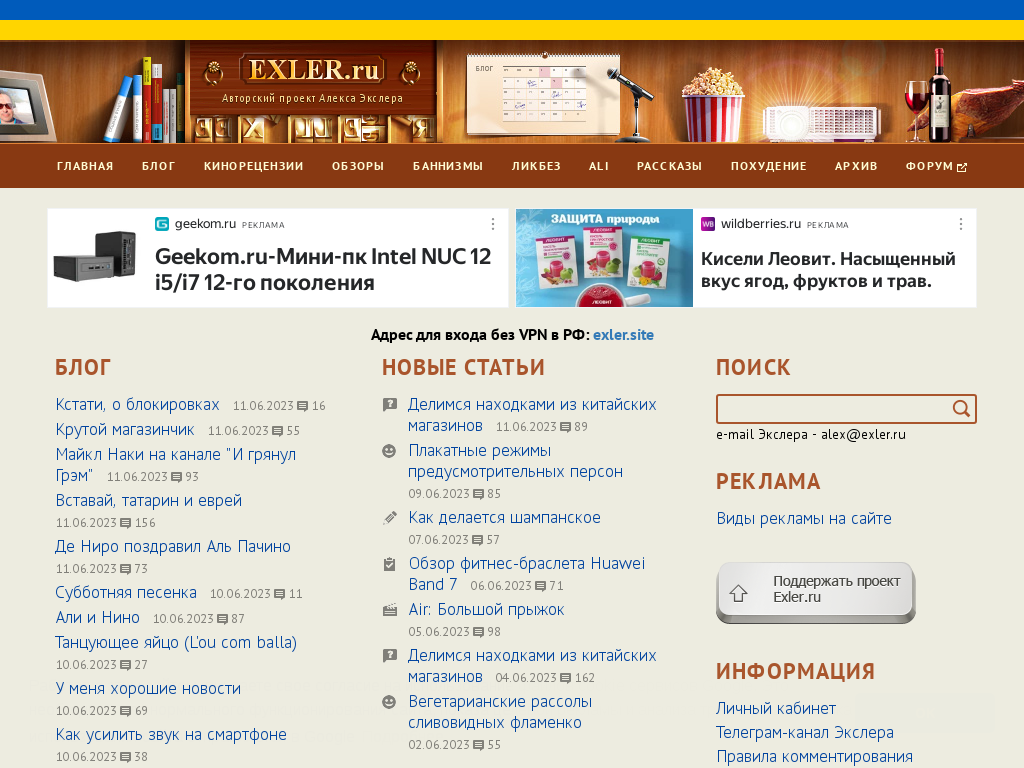Click clipboard icon beside Huawei Band 7 review
The image size is (1024, 768).
coord(389,564)
